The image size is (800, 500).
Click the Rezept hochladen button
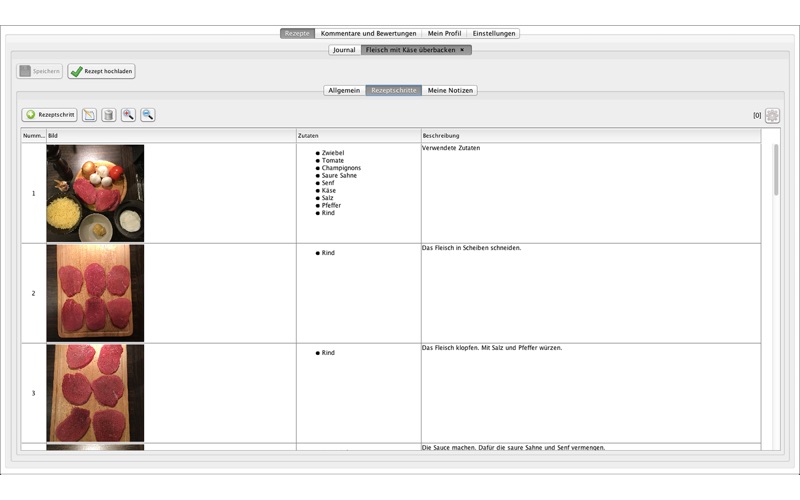pyautogui.click(x=102, y=71)
